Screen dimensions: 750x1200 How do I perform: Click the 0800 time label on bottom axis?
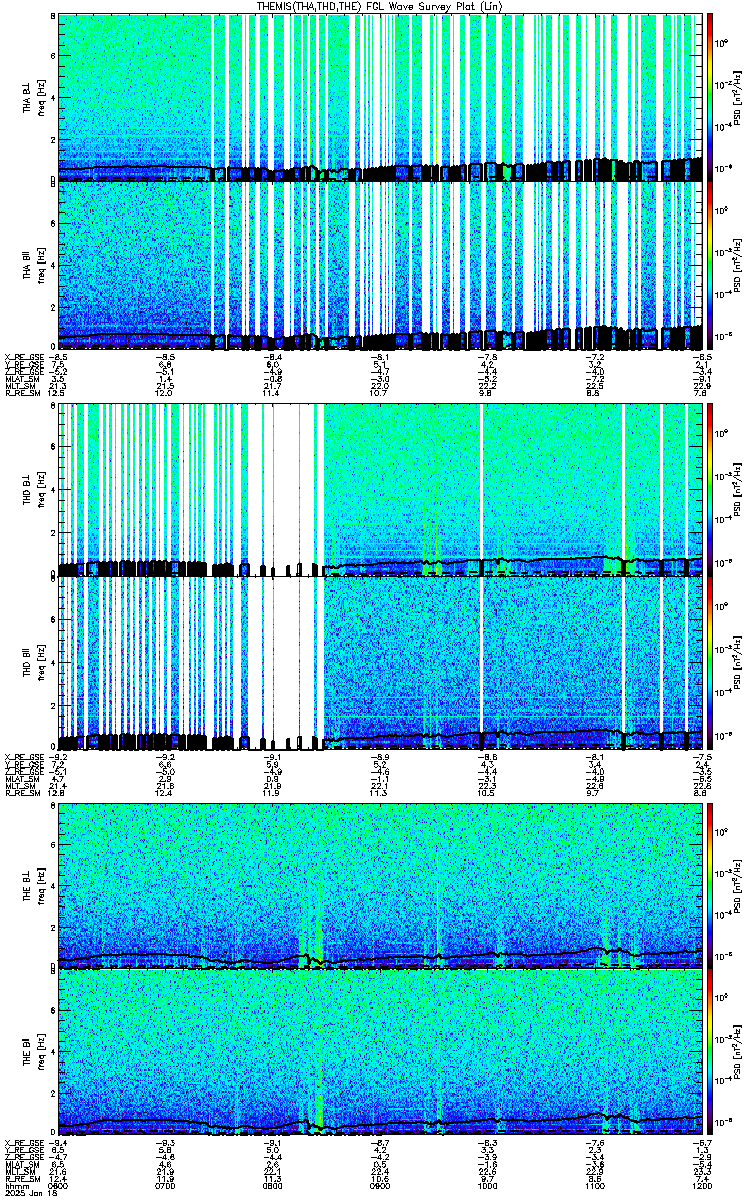click(273, 1186)
